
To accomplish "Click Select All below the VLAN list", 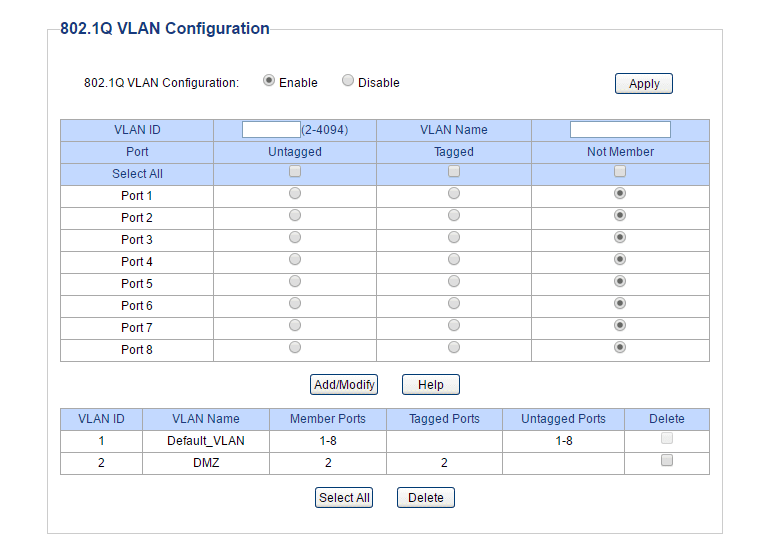I will pos(344,497).
